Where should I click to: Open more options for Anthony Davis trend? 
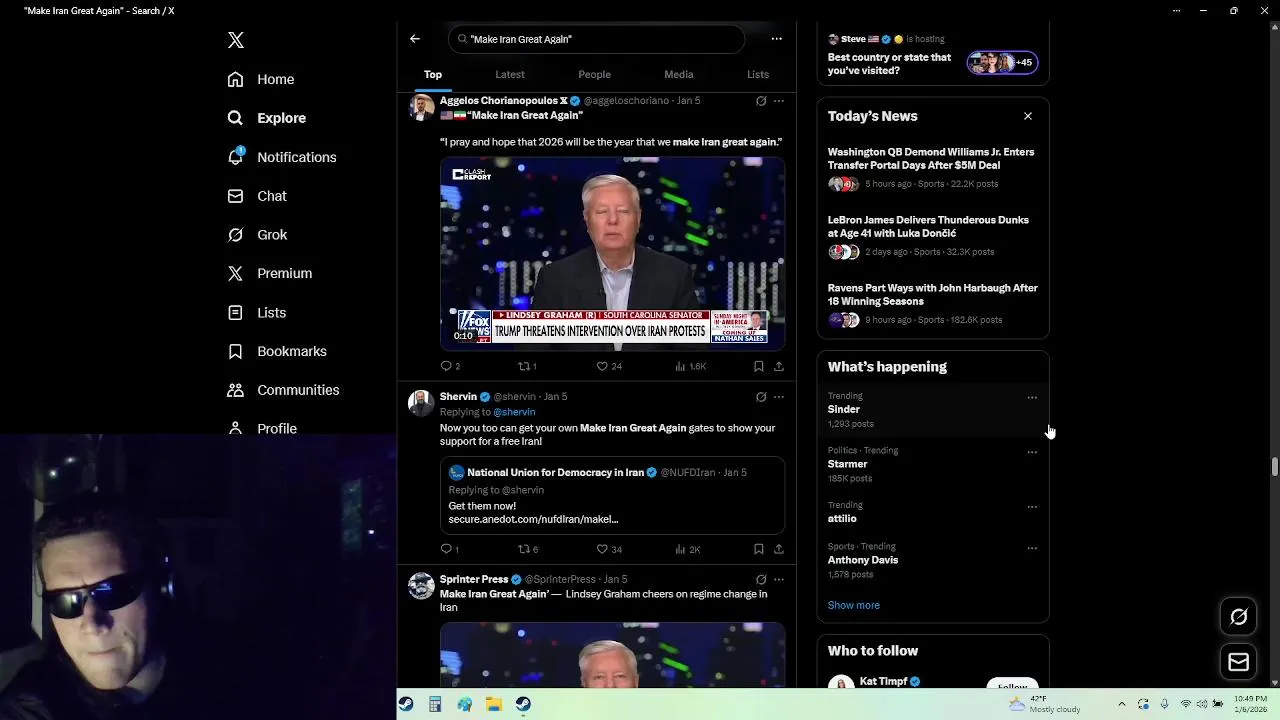click(x=1032, y=548)
